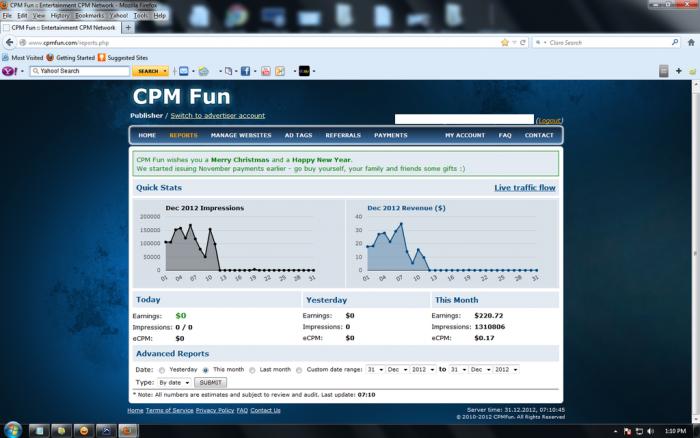
Task: Open the Firefox home page icon
Action: click(x=691, y=42)
